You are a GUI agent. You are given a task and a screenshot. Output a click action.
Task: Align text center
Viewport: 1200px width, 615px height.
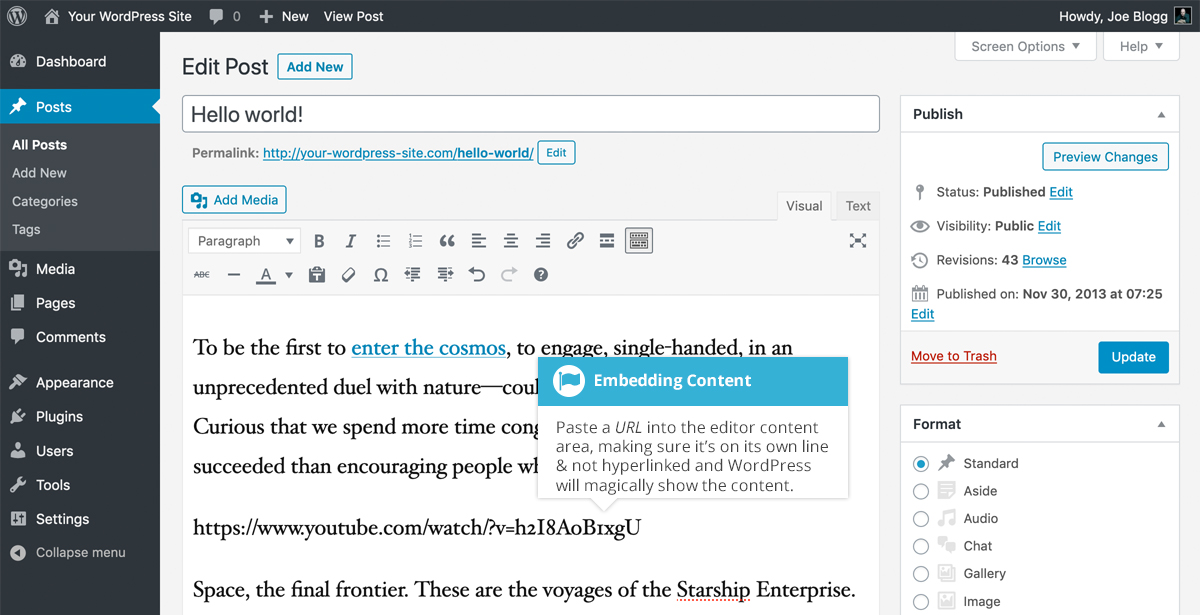pyautogui.click(x=511, y=241)
